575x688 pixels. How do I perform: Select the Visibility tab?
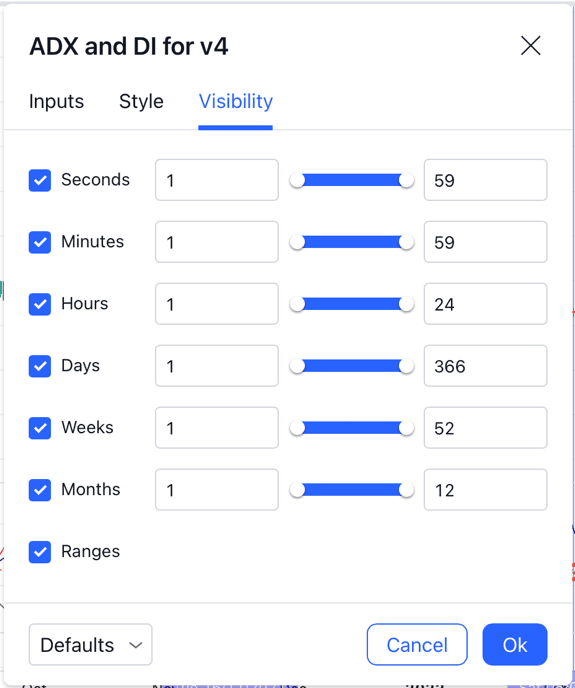pos(236,101)
